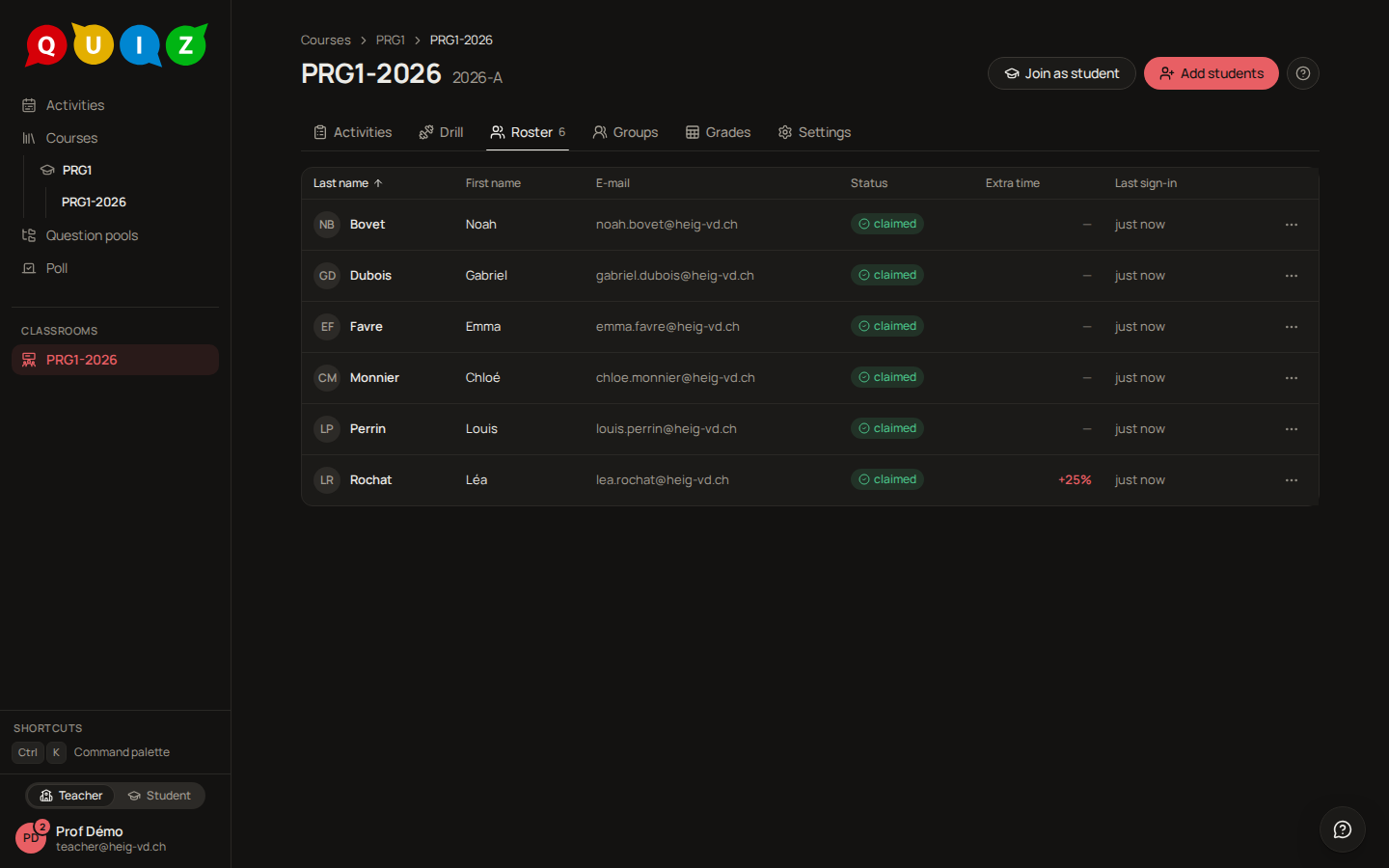Switch to the Groups tab
The height and width of the screenshot is (868, 1389).
tap(625, 132)
